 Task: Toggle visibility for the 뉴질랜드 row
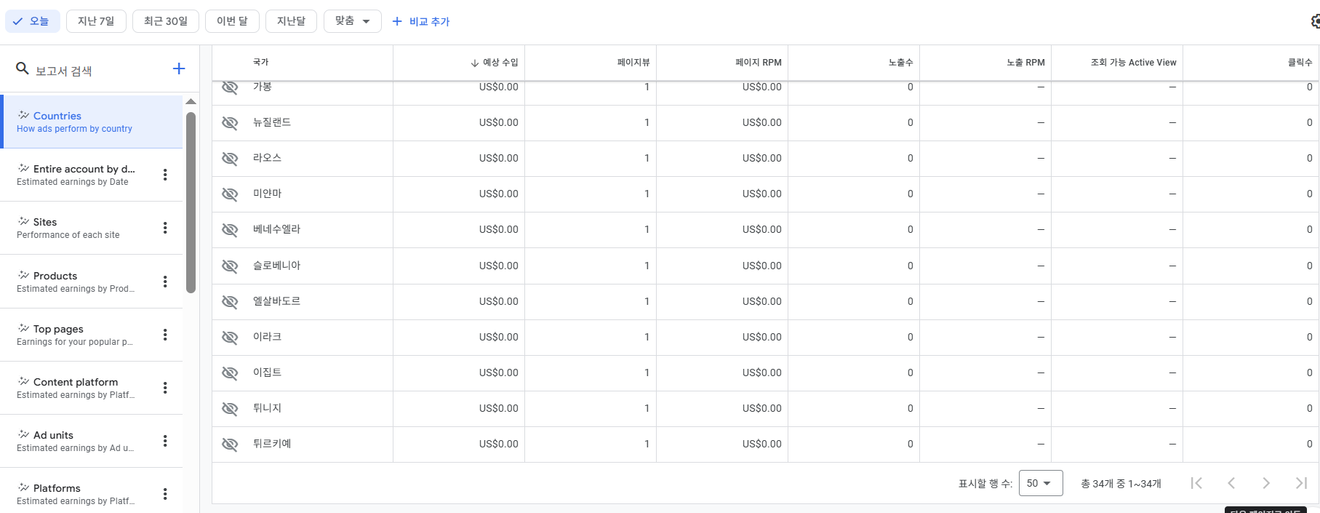click(x=230, y=123)
